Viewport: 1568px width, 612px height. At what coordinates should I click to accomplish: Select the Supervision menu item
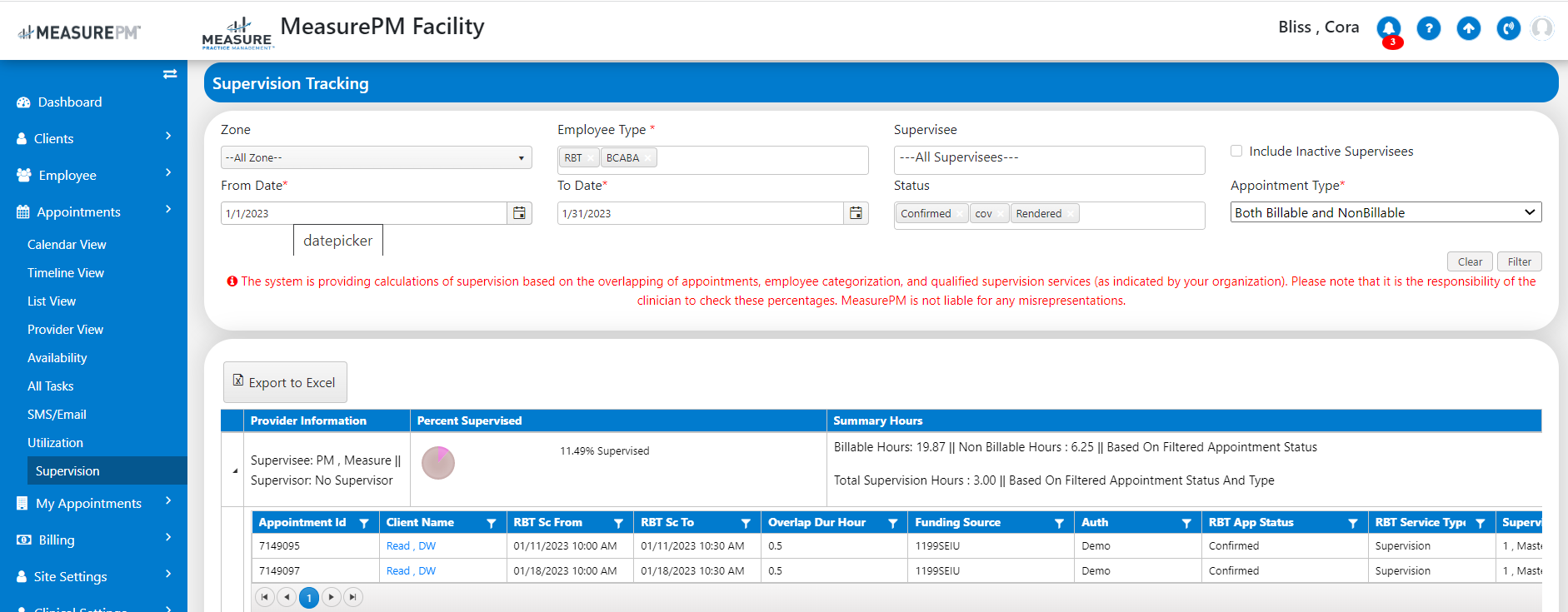tap(107, 470)
